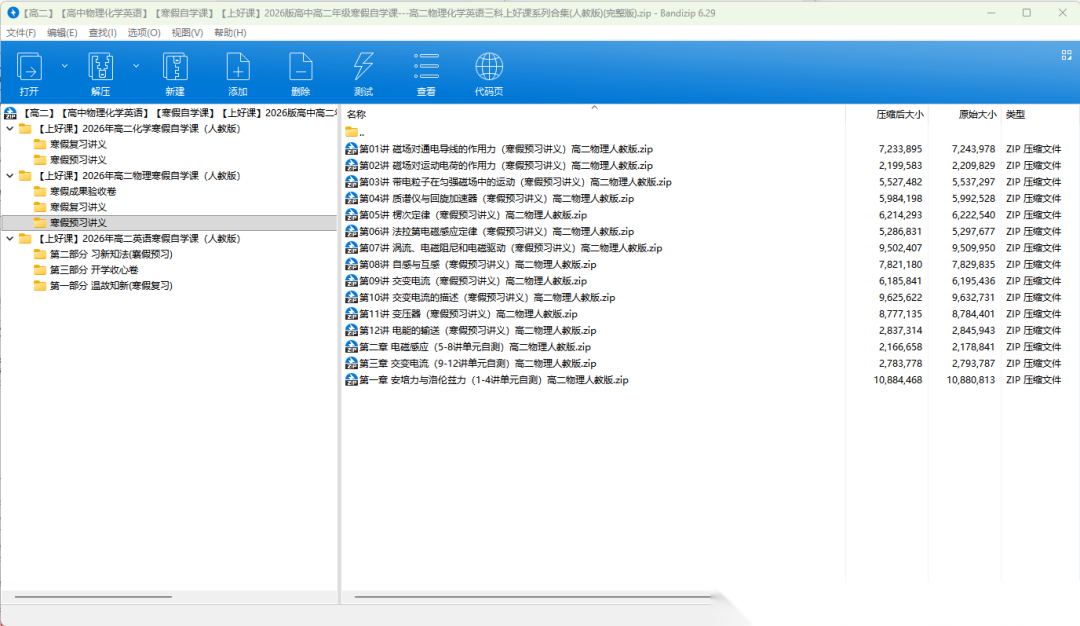The image size is (1080, 626).
Task: Collapse the 高二物理寒假自学课 tree node
Action: coord(10,176)
